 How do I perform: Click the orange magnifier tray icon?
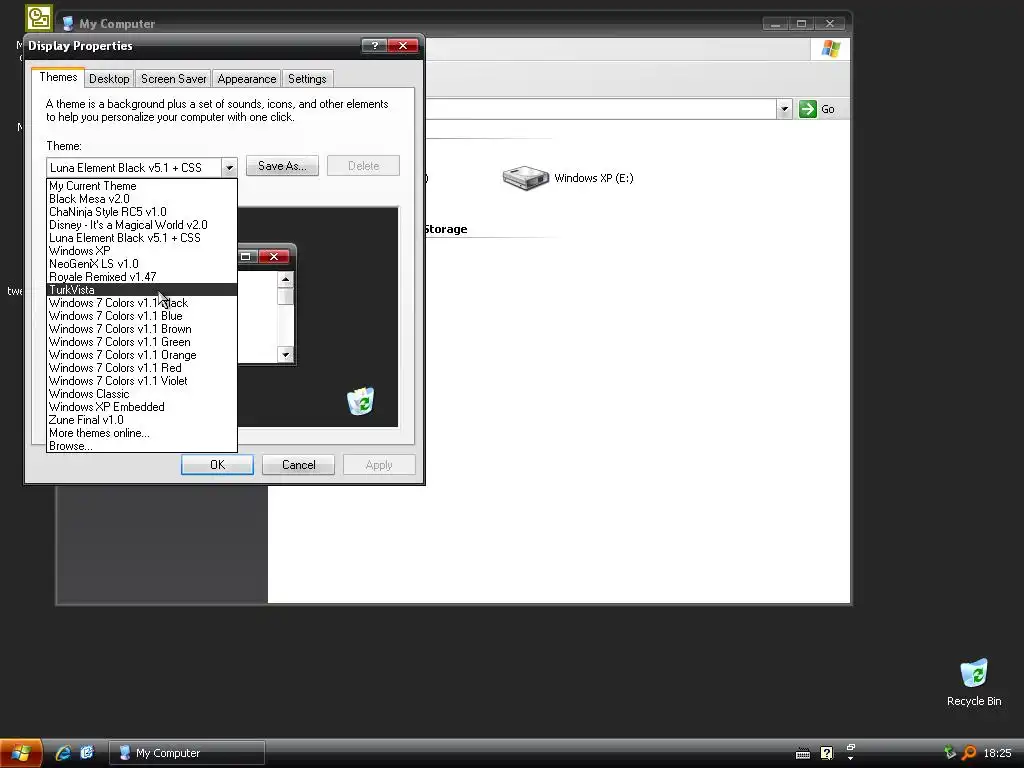tap(968, 753)
